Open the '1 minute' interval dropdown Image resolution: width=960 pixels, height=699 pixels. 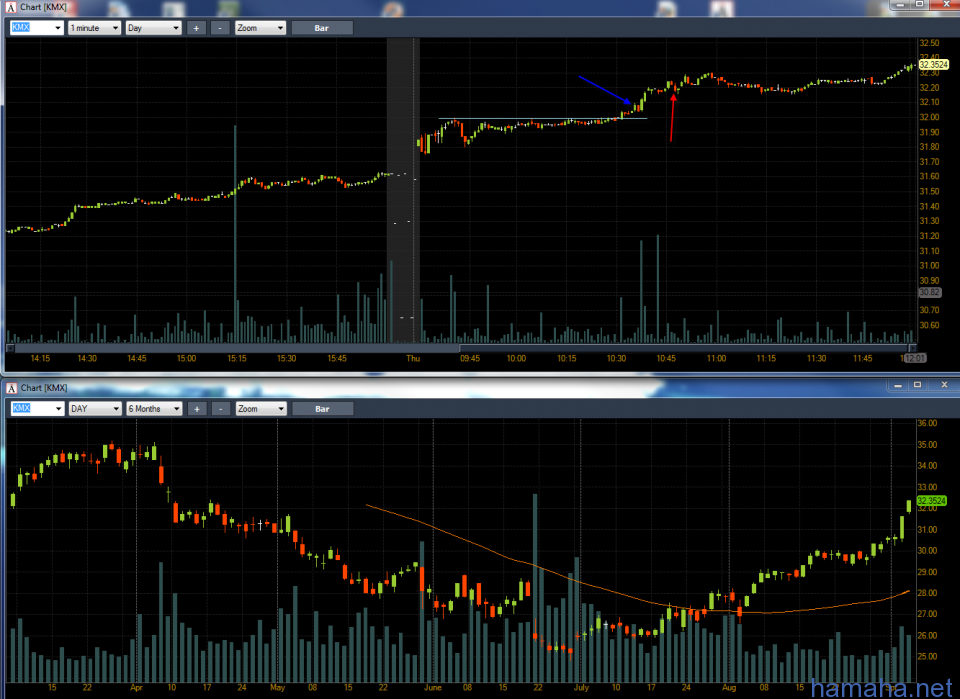click(94, 28)
